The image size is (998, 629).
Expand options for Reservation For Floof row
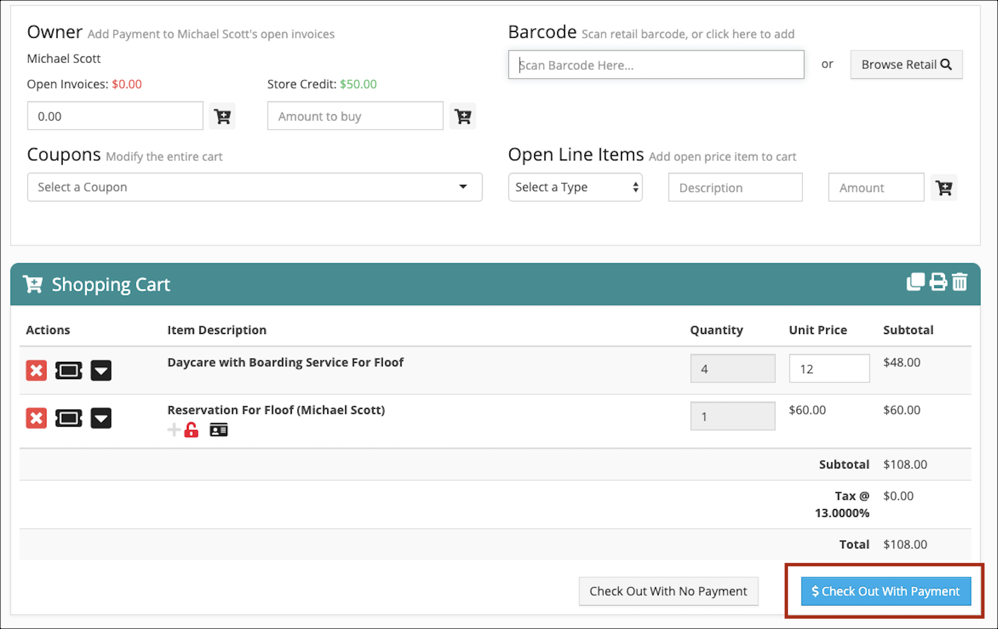click(101, 418)
